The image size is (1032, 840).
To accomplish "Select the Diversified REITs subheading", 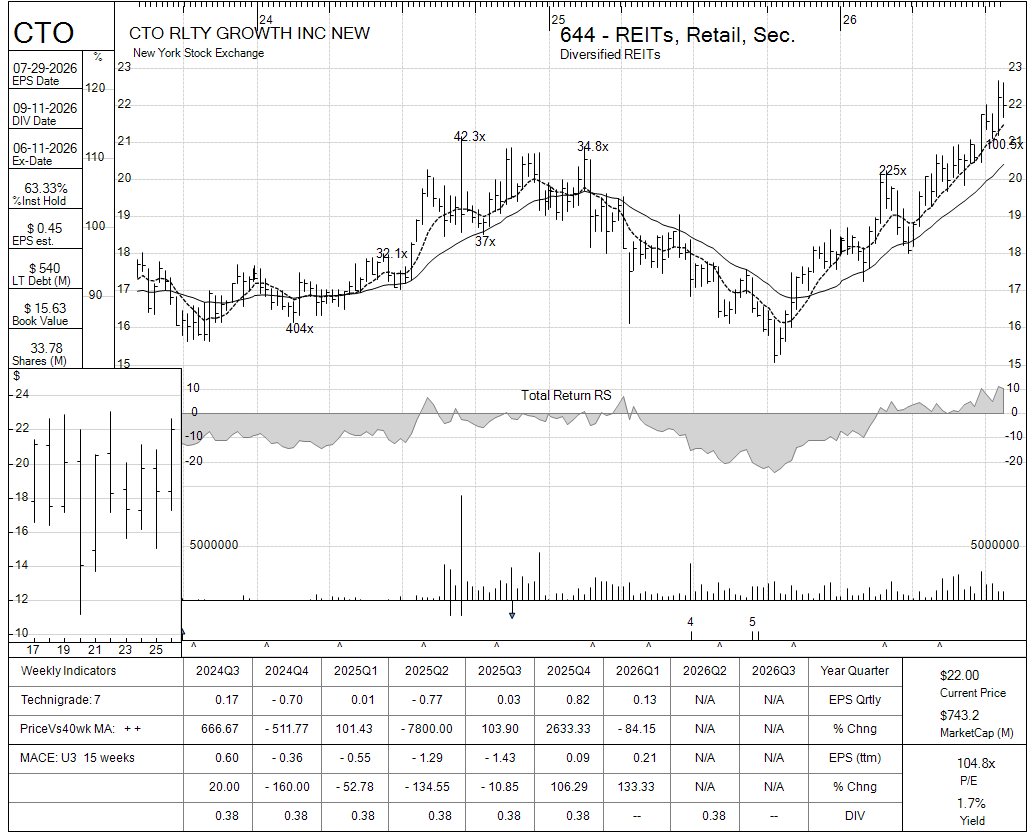I will tap(610, 55).
